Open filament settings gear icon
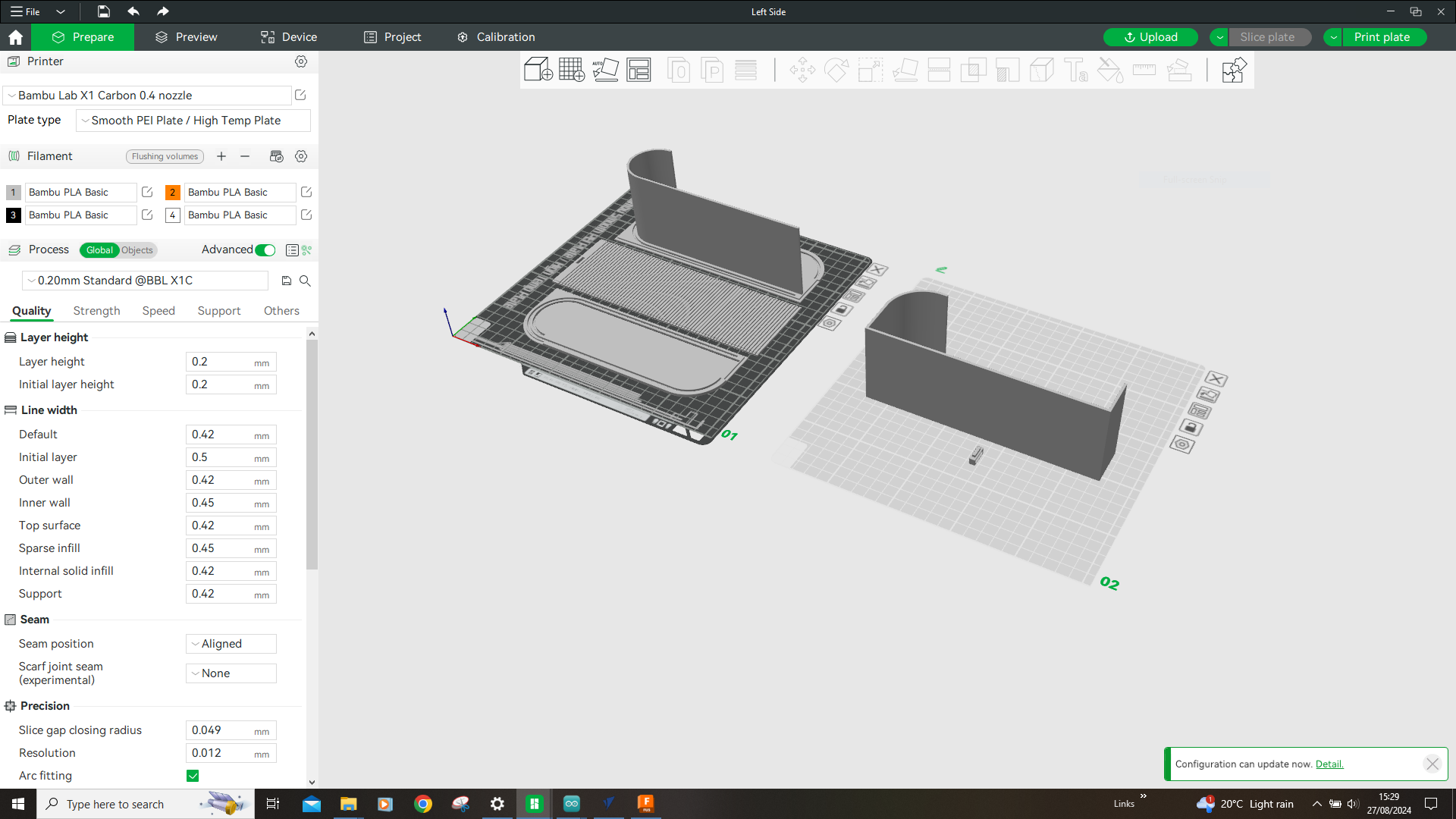Screen dimensions: 1456x819 301,156
